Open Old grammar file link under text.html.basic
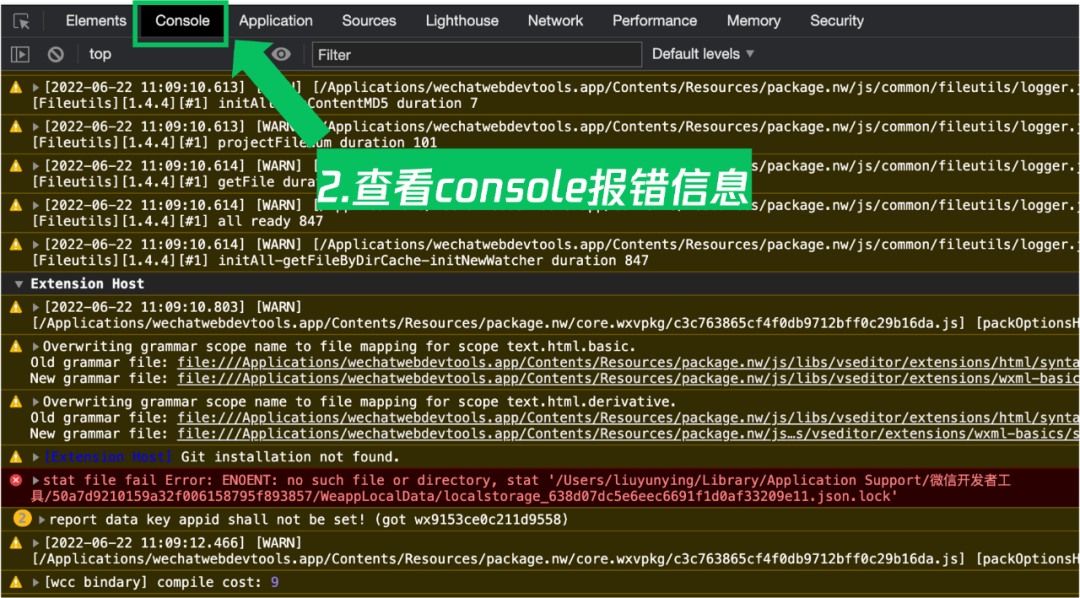1080x598 pixels. click(x=627, y=362)
